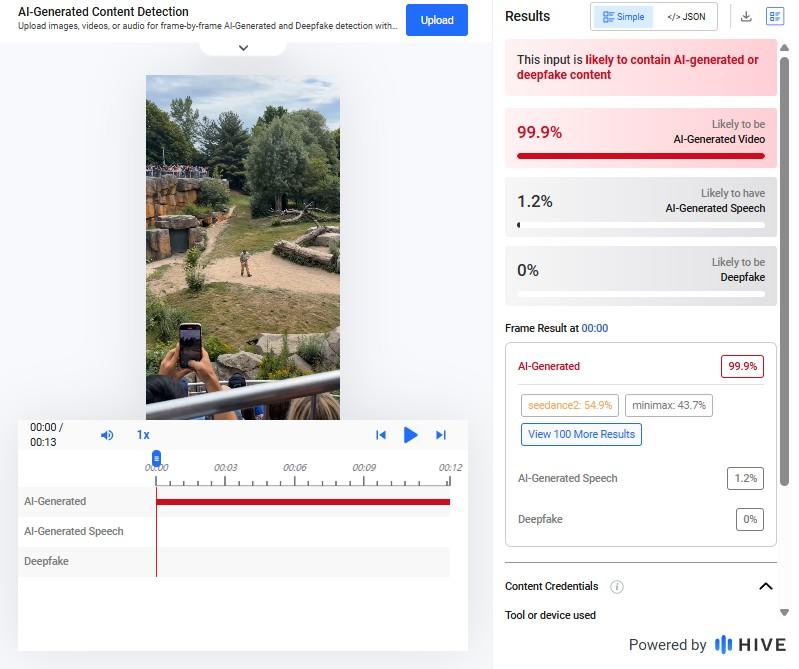Collapse the Content Credentials section
Screen dimensions: 799x669
coord(765,586)
